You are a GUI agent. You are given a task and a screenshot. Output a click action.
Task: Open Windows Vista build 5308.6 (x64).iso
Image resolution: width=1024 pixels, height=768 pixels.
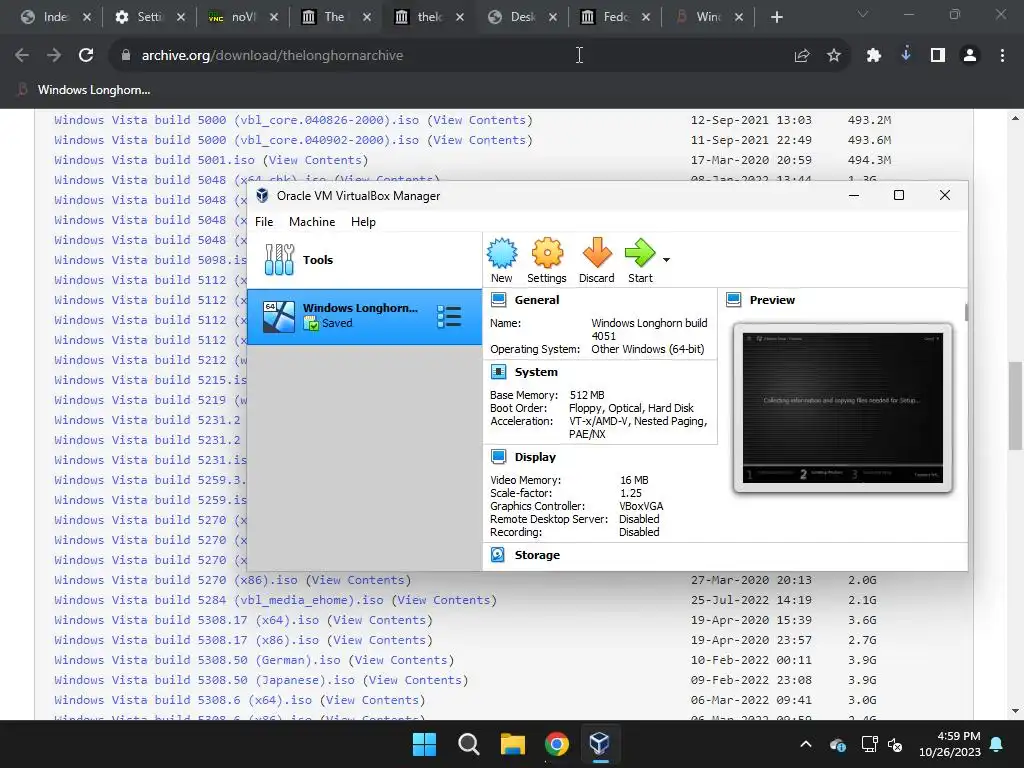pyautogui.click(x=183, y=700)
